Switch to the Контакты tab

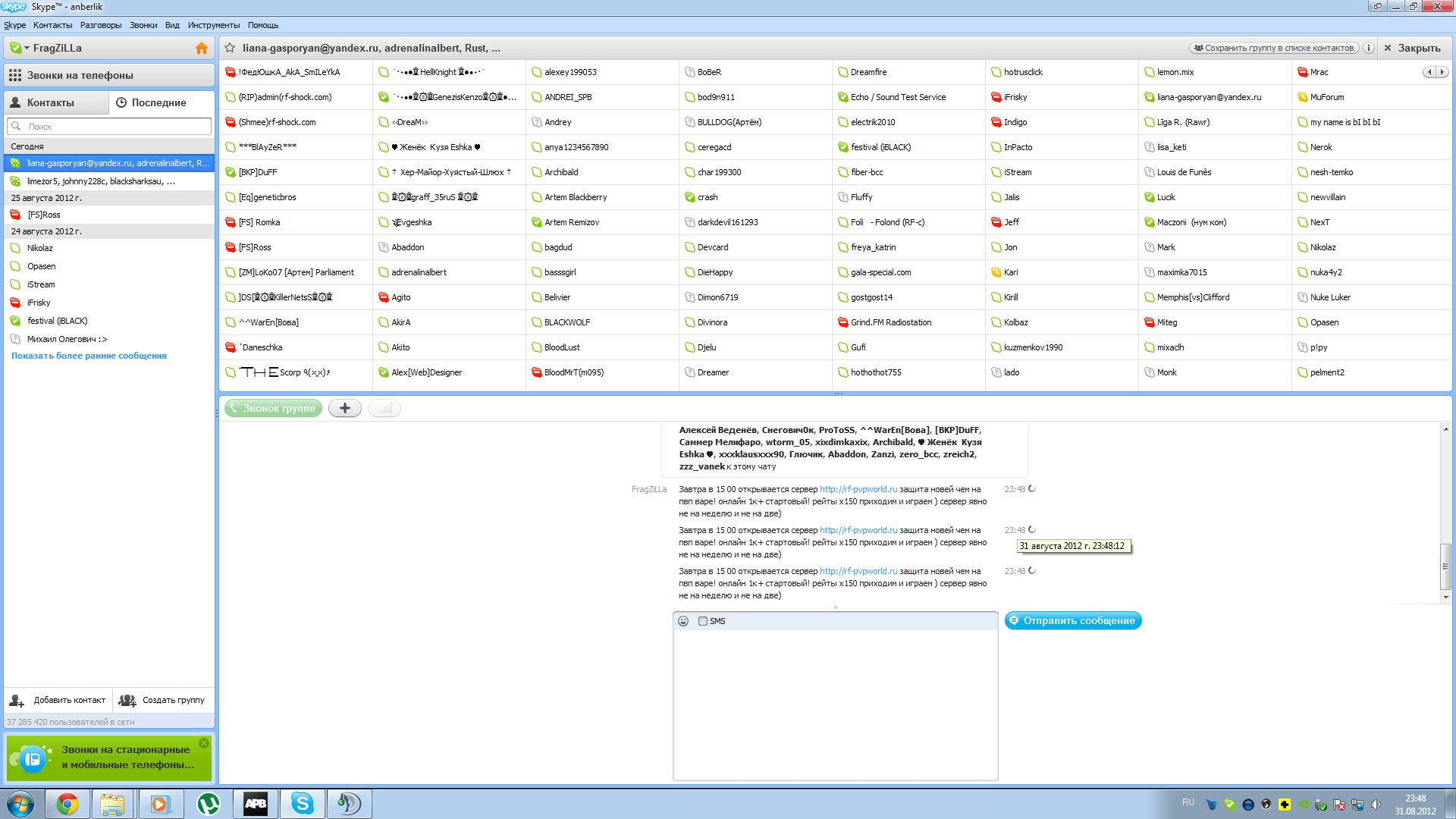coord(57,102)
